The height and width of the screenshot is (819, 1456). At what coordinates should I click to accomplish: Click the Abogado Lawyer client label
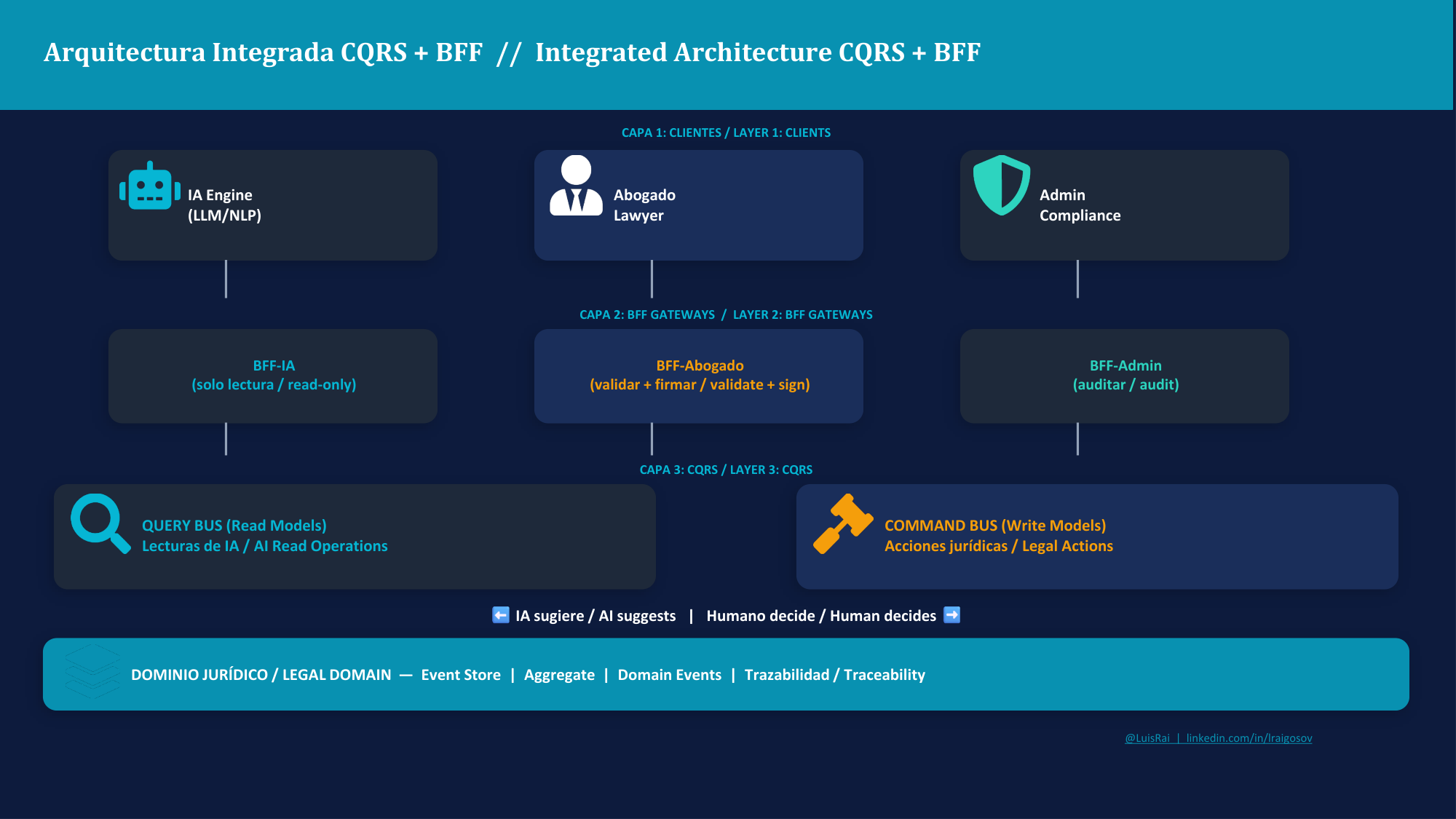(x=644, y=205)
